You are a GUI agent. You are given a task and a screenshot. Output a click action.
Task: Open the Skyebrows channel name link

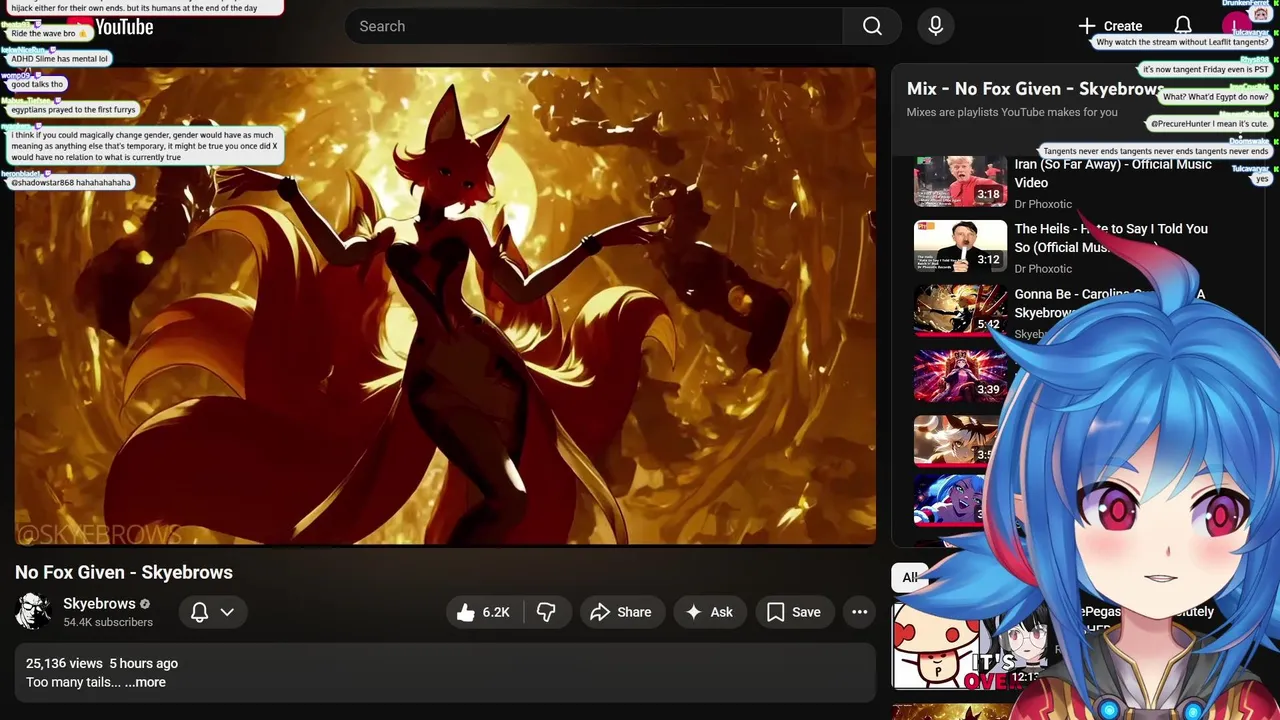[x=99, y=604]
